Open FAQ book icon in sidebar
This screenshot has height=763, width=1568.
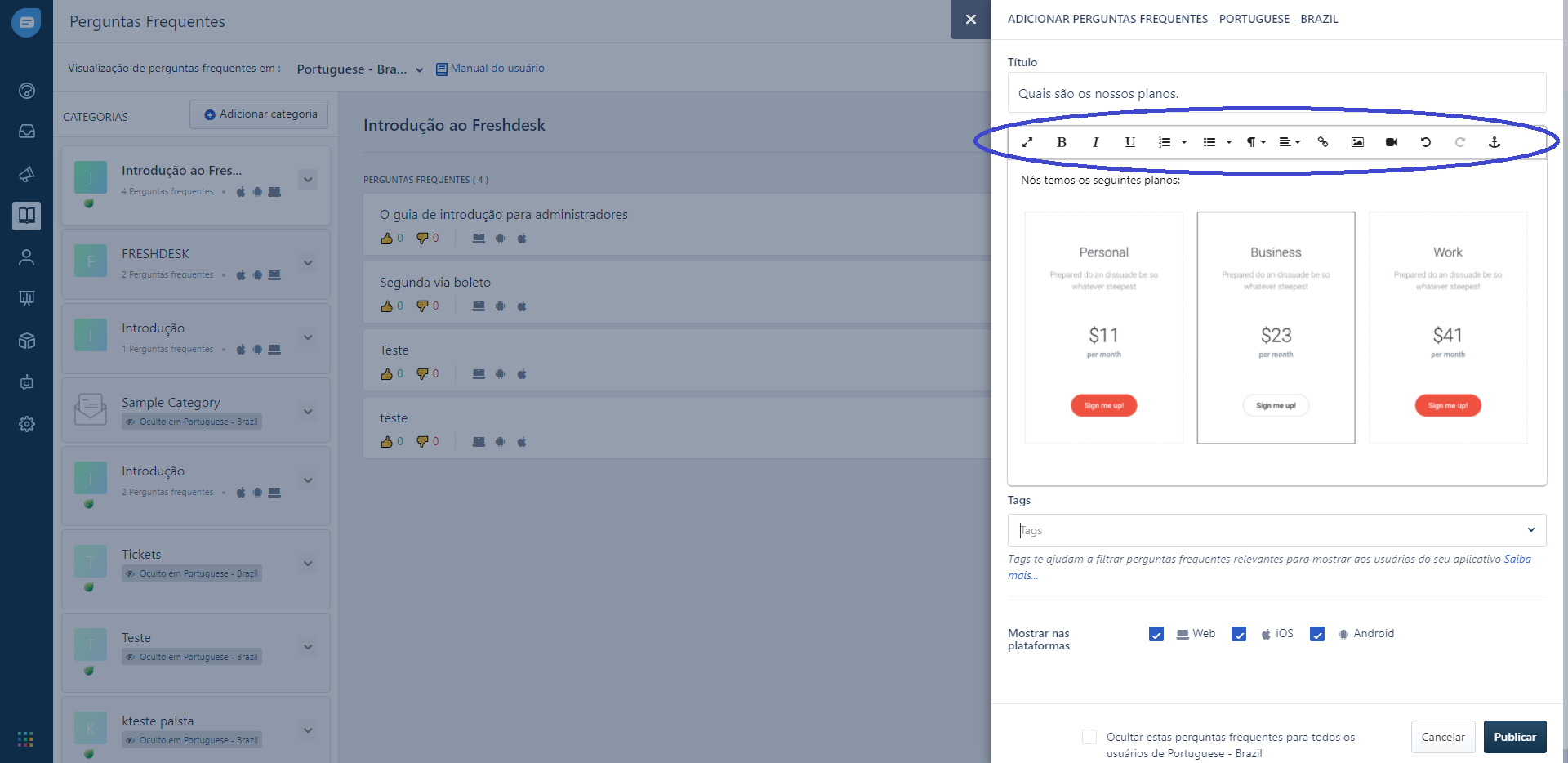[27, 216]
